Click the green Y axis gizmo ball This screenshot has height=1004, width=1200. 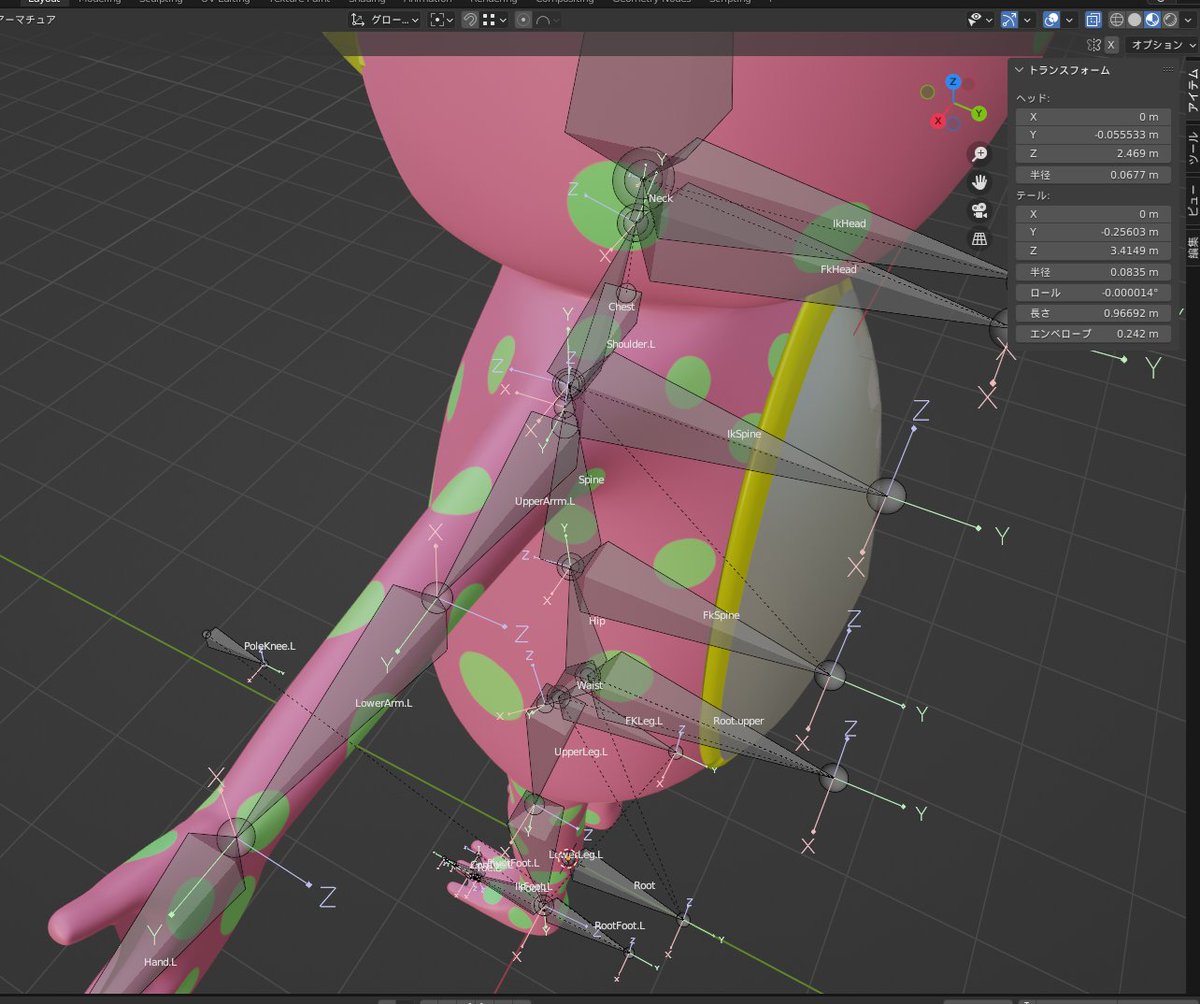pos(979,113)
